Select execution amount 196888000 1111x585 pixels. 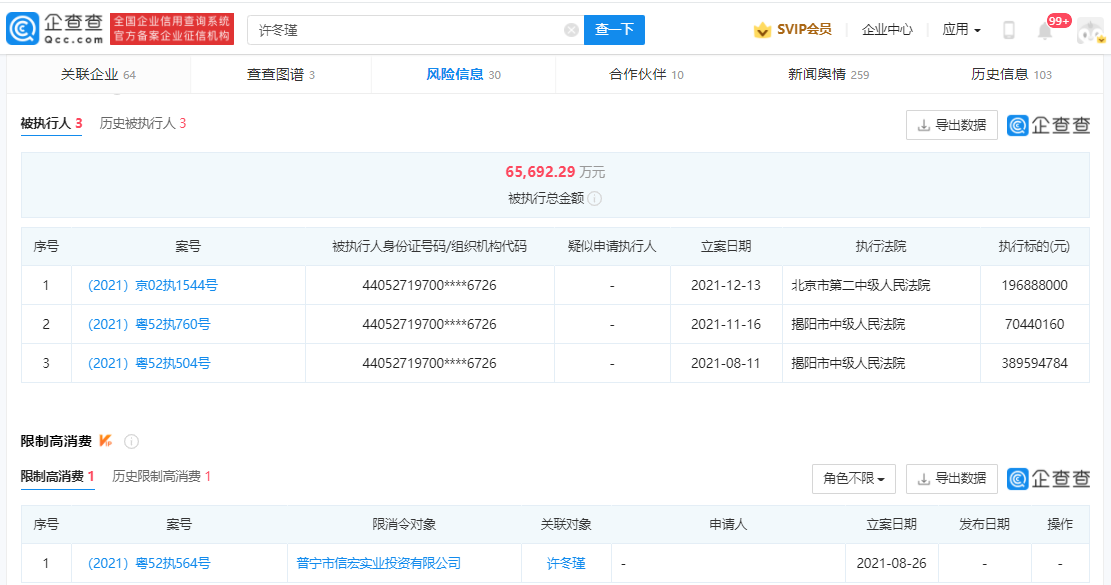pos(1034,285)
